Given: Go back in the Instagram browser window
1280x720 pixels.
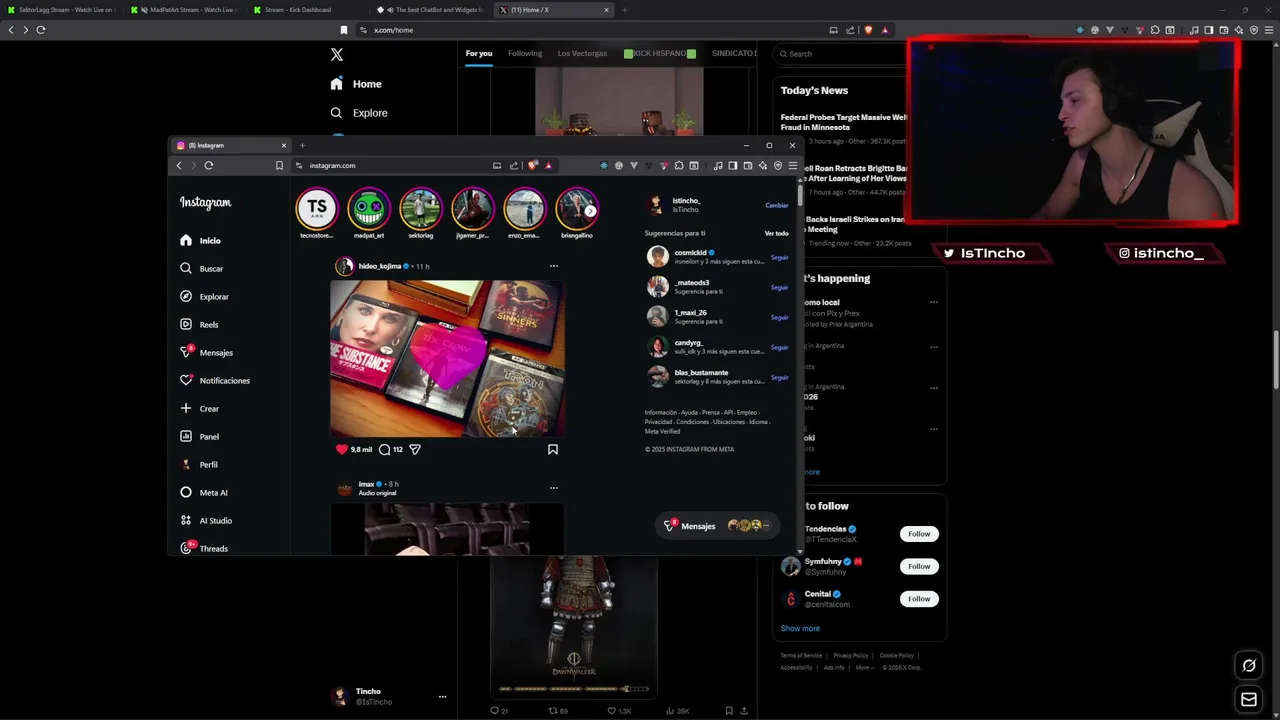Looking at the screenshot, I should pos(179,165).
